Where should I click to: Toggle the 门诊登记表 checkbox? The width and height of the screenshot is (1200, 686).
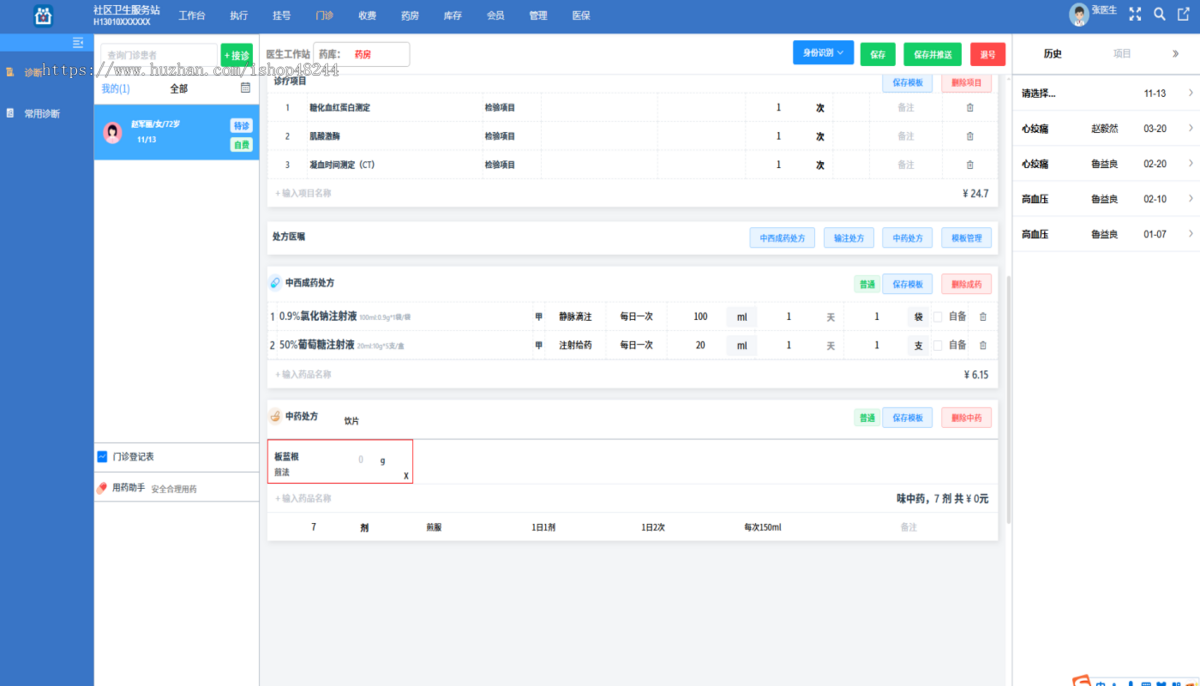pos(102,456)
